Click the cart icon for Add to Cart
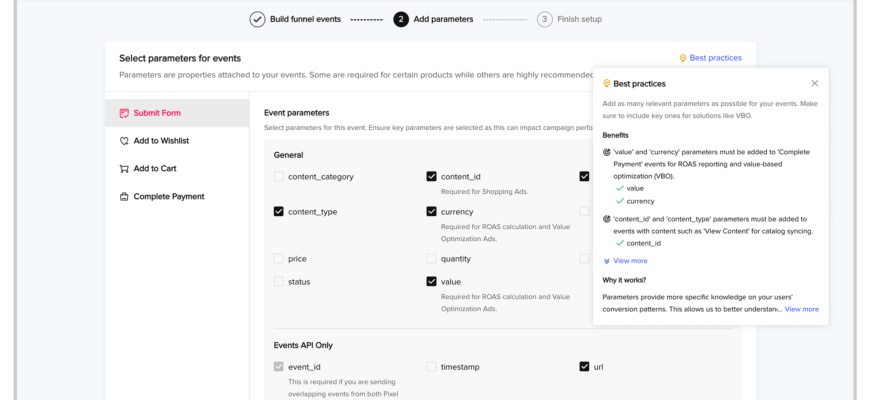The image size is (870, 400). pos(124,169)
